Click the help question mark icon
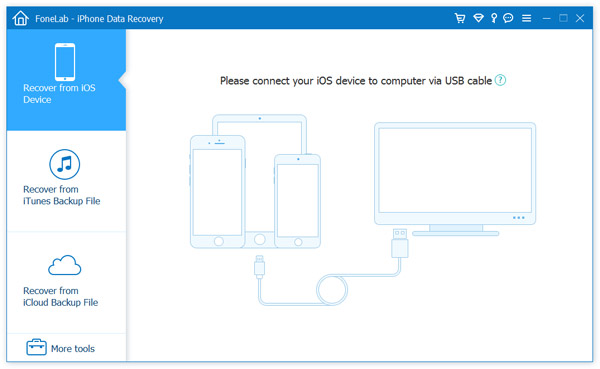600x369 pixels. coord(500,80)
